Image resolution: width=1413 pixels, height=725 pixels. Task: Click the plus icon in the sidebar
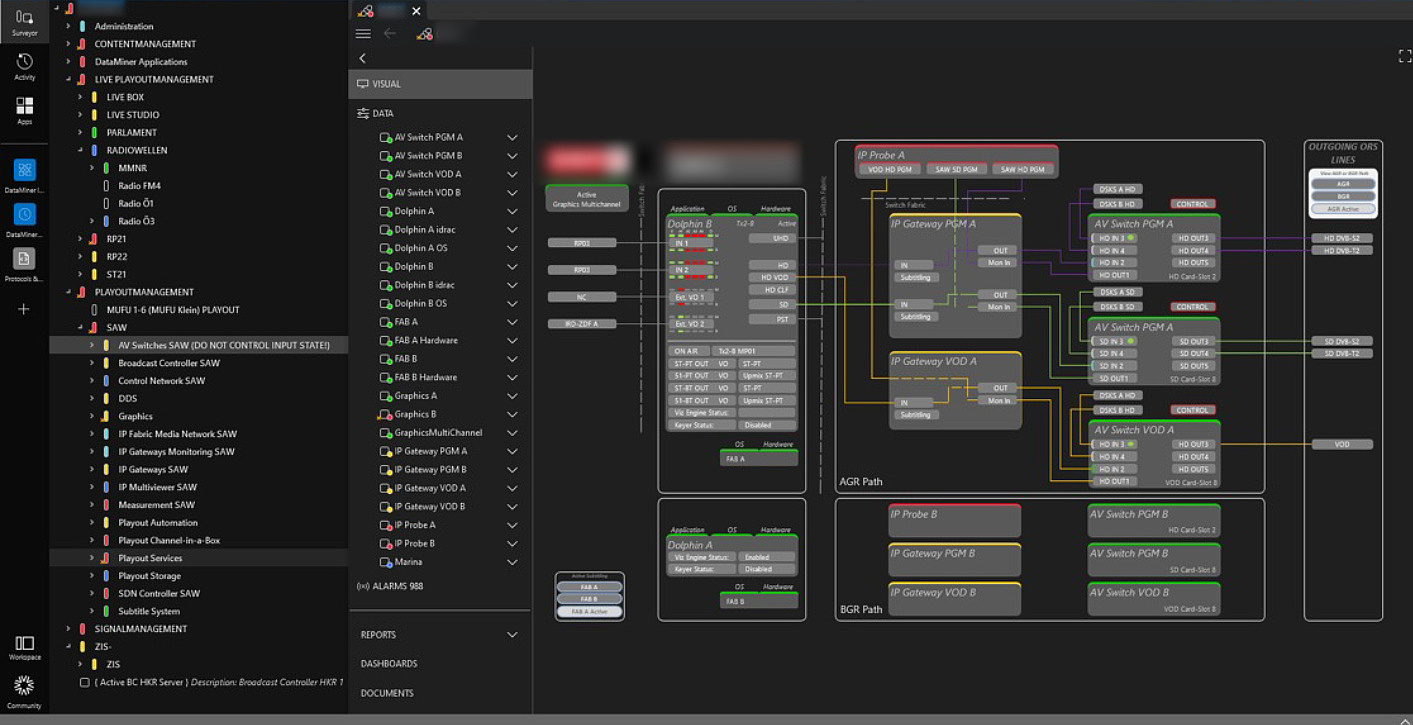(24, 309)
